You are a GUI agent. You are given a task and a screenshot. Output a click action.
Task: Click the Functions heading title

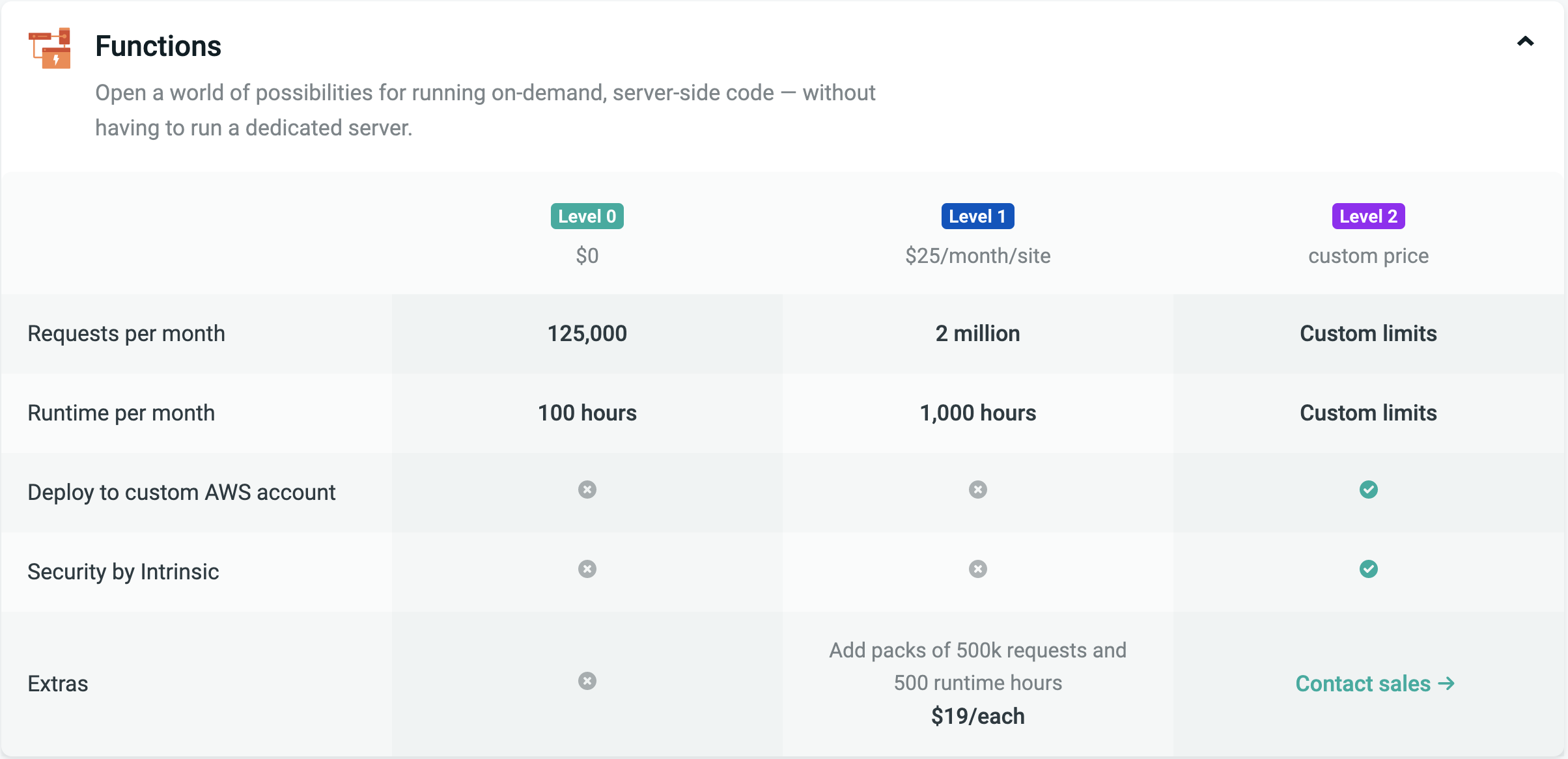pos(158,46)
